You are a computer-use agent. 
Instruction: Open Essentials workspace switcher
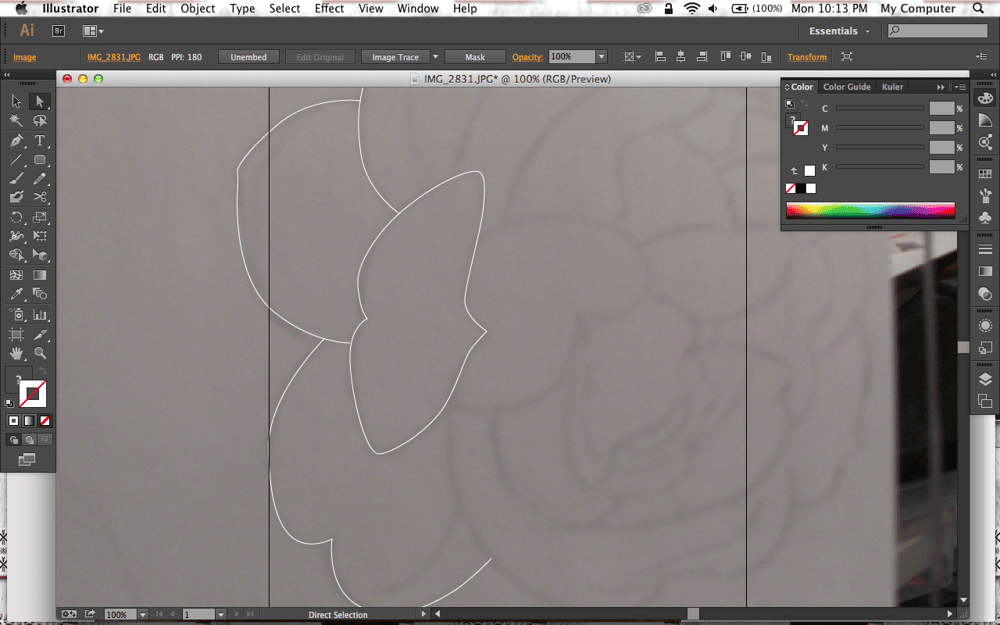point(838,31)
